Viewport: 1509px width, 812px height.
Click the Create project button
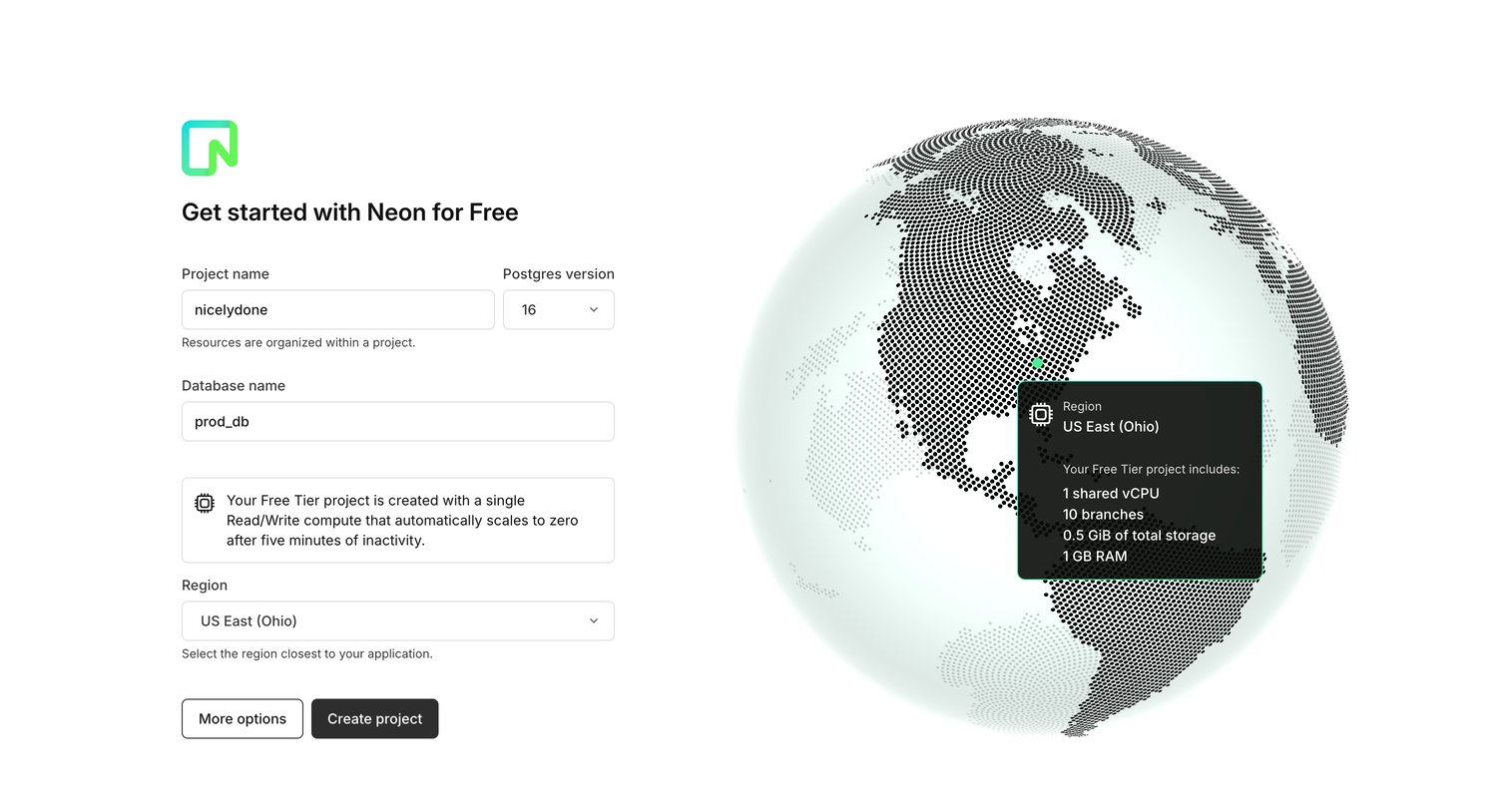375,718
